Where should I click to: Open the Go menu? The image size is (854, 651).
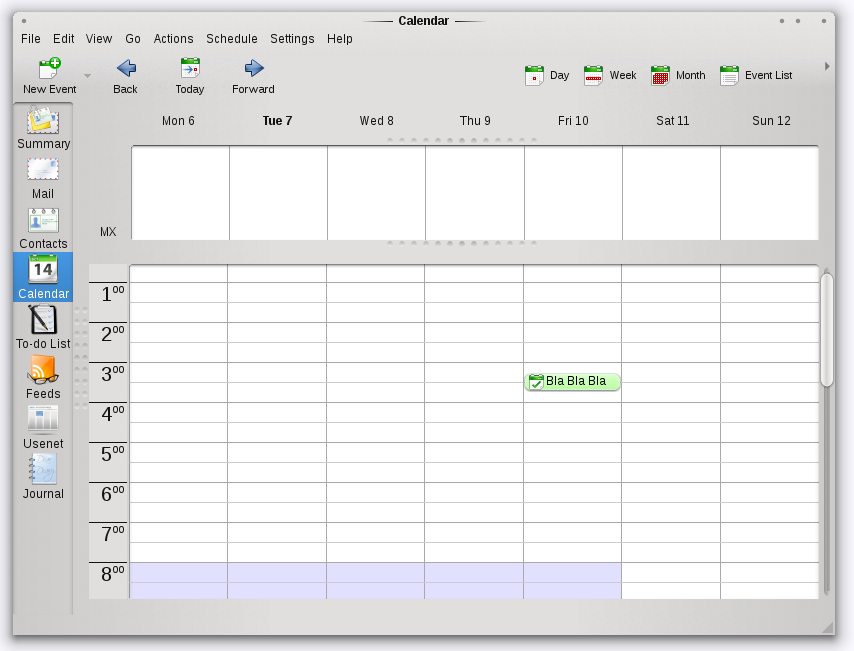[x=133, y=39]
